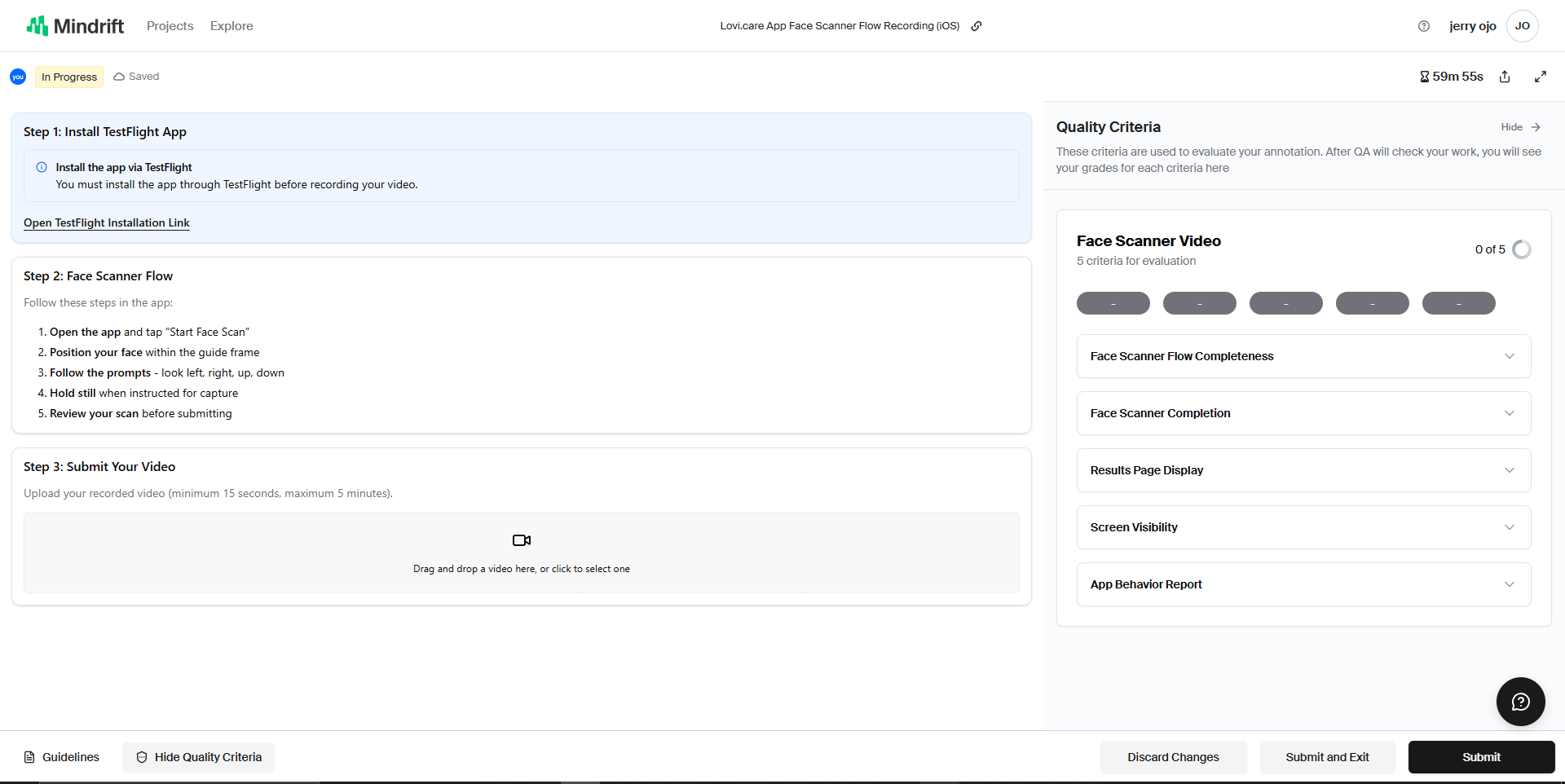This screenshot has width=1565, height=784.
Task: Click the fifth grey criteria score pill
Action: coord(1459,303)
